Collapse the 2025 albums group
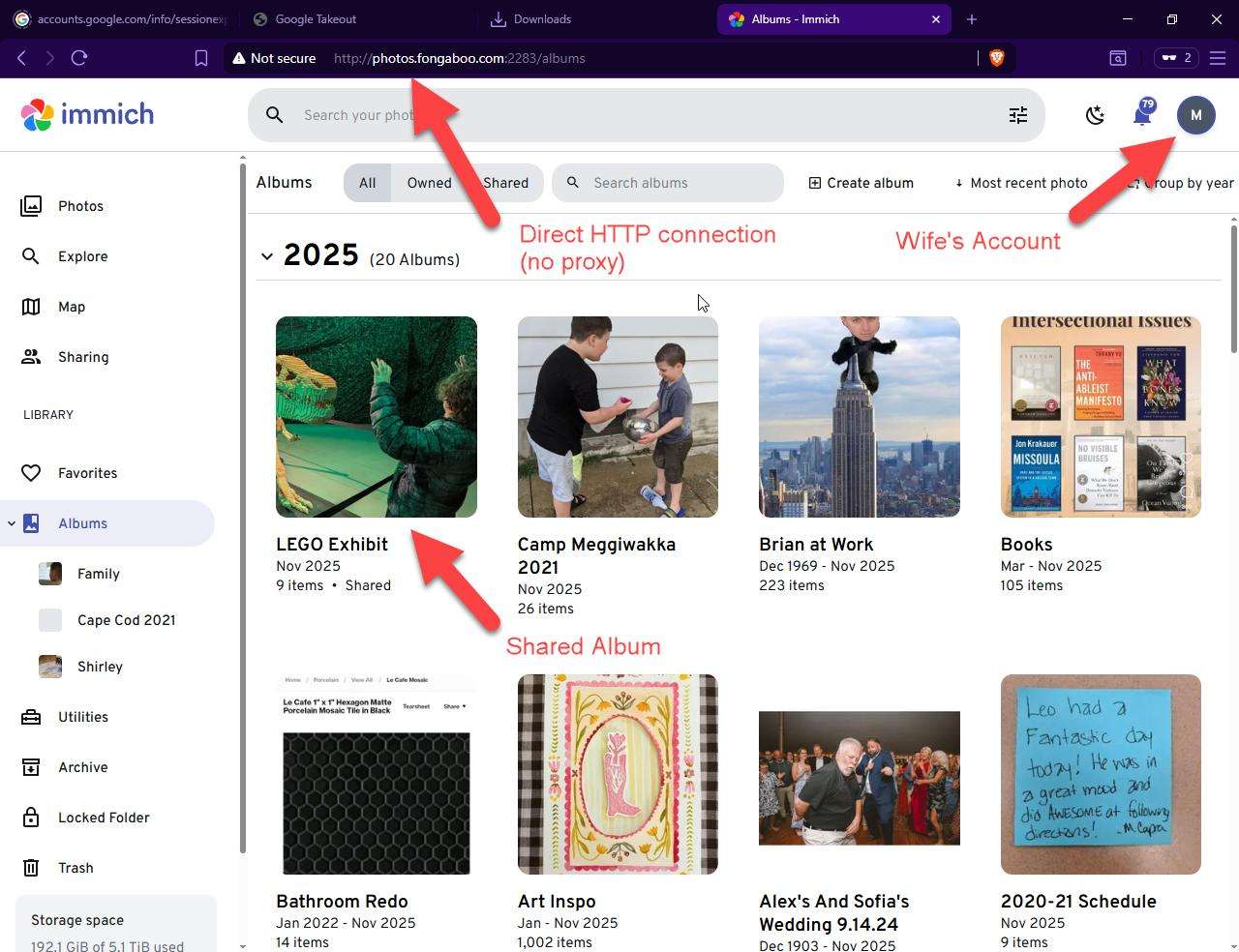 point(267,256)
